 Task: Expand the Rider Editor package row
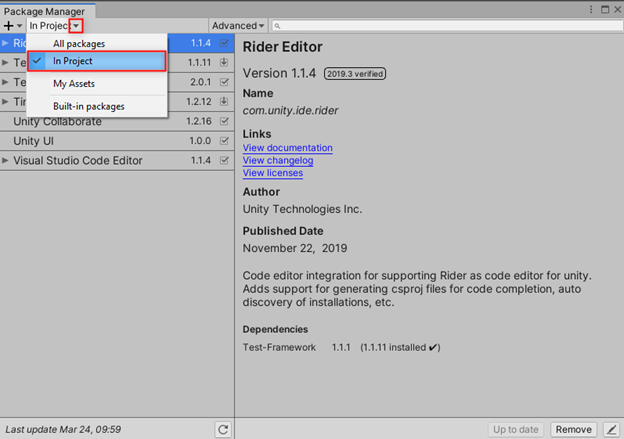5,43
